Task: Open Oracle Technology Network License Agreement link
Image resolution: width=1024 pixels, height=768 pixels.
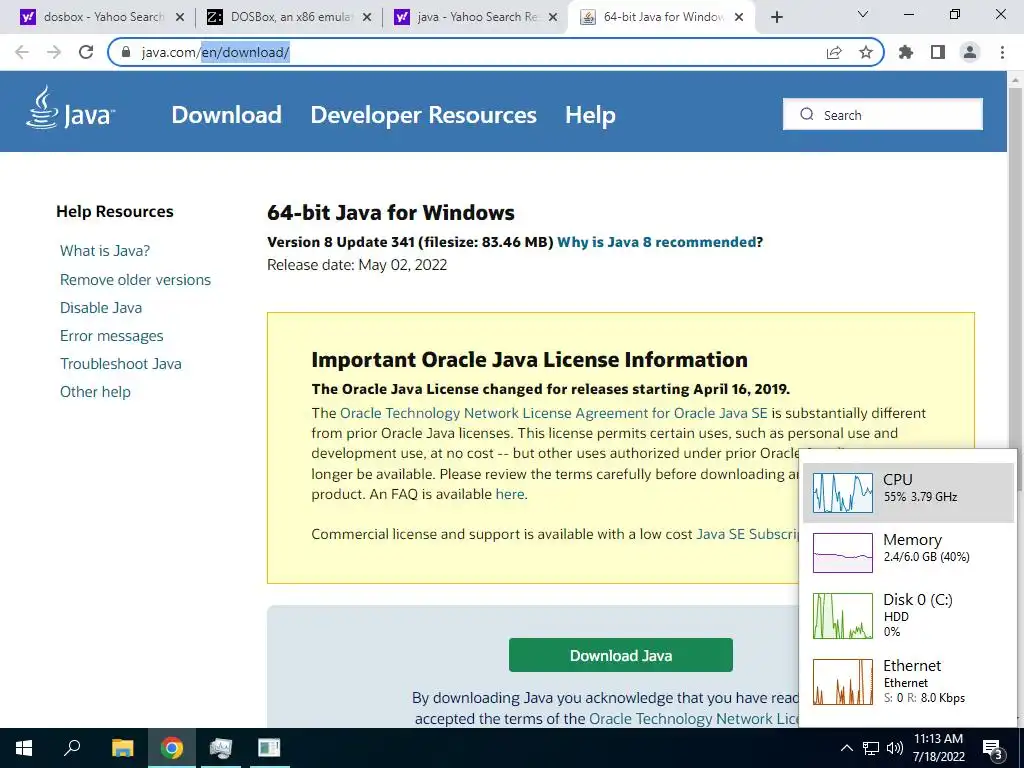Action: (x=554, y=413)
